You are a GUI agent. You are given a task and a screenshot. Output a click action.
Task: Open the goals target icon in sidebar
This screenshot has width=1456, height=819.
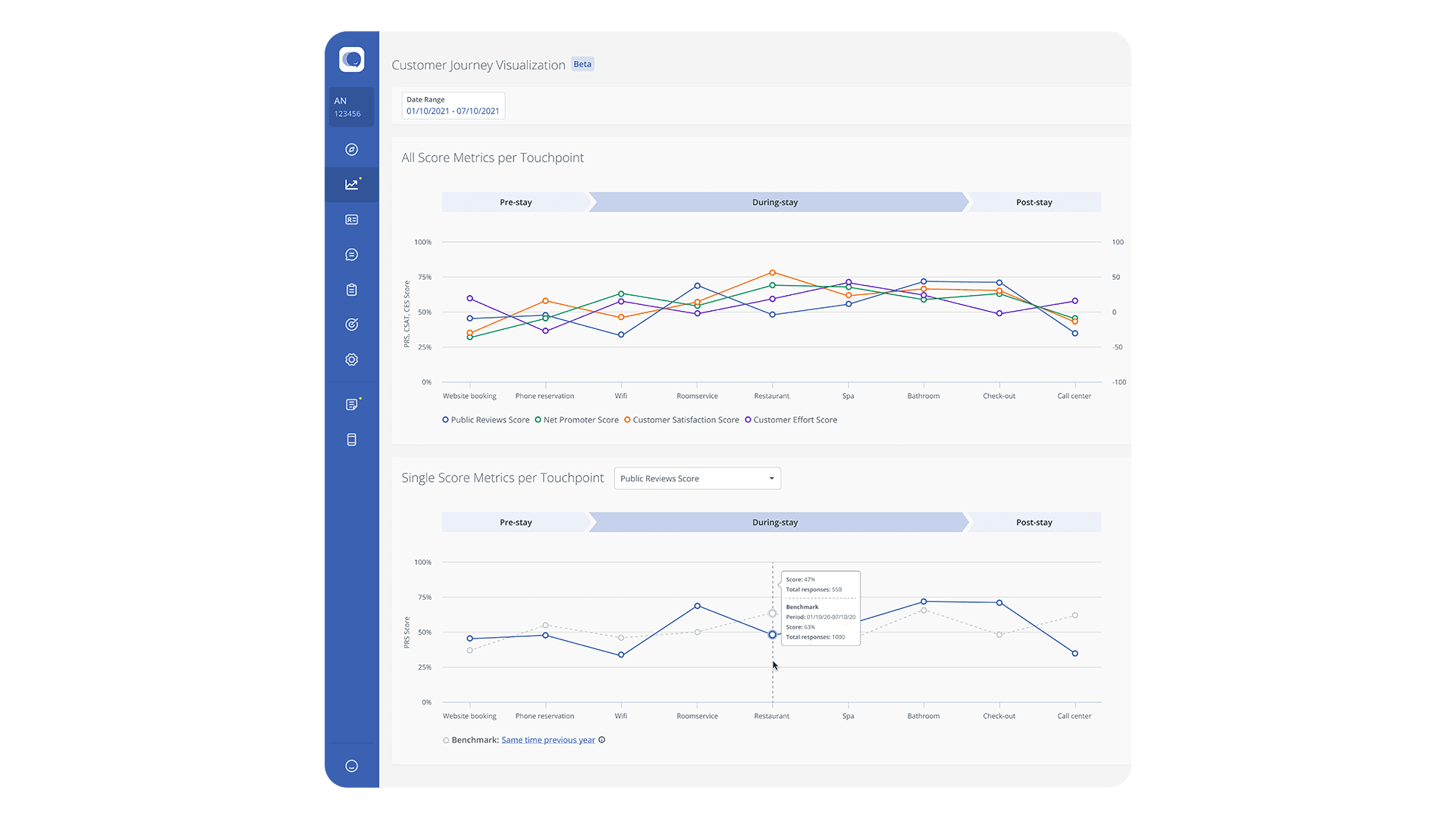click(x=351, y=324)
